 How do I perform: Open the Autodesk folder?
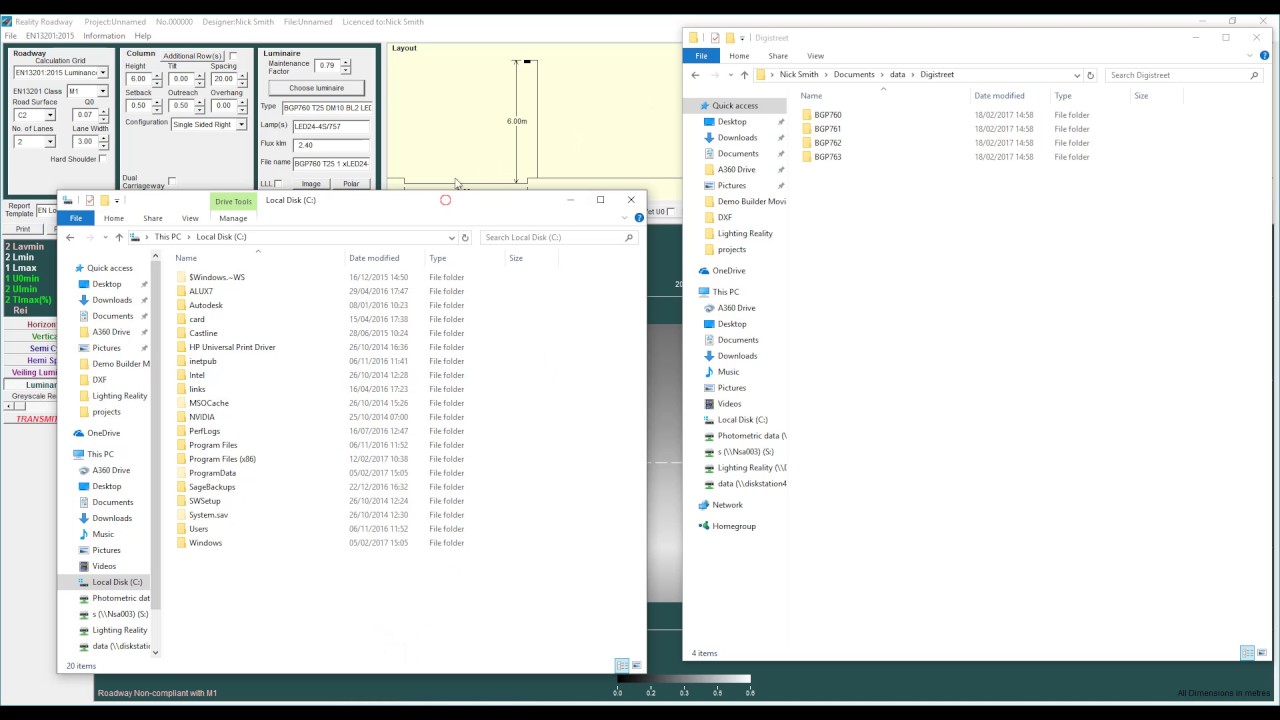point(206,305)
